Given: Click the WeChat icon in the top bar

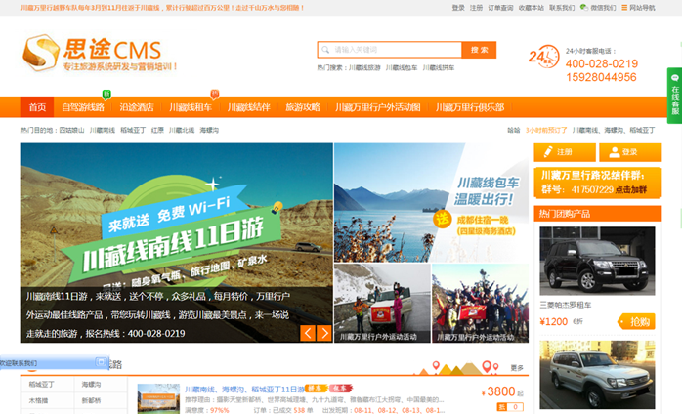Looking at the screenshot, I should pos(583,8).
